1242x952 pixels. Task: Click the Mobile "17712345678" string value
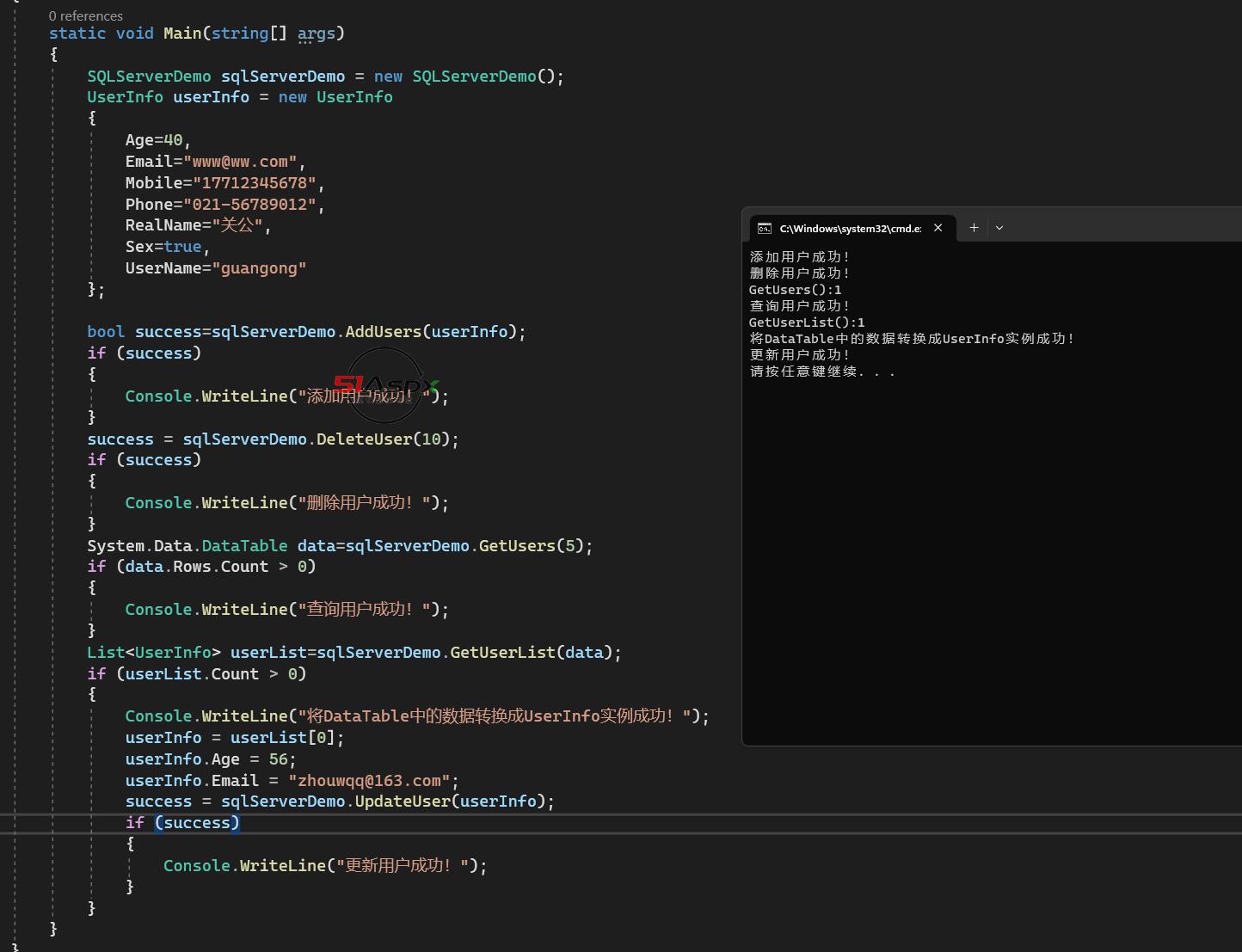click(x=255, y=183)
